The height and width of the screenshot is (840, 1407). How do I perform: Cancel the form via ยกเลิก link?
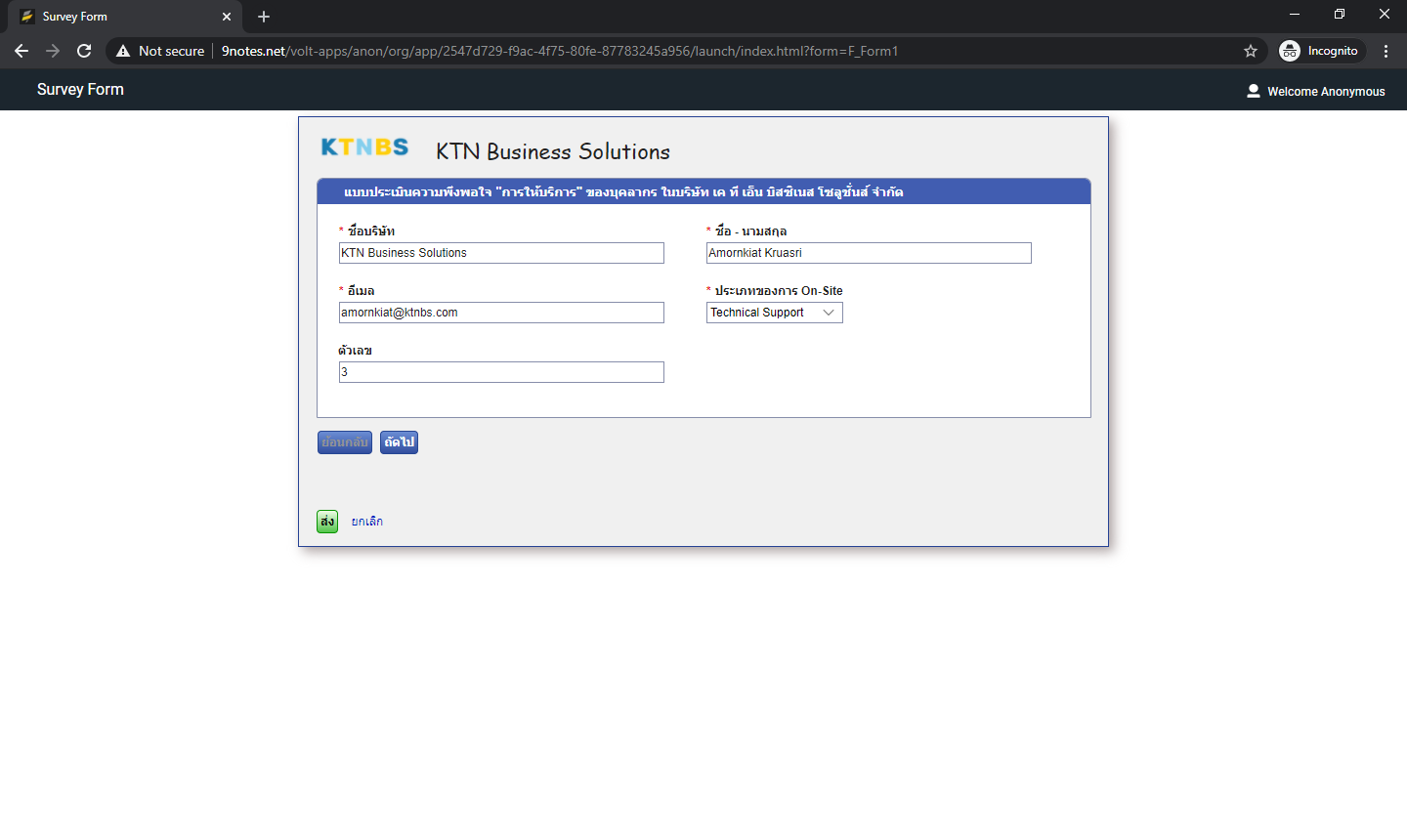click(x=367, y=522)
